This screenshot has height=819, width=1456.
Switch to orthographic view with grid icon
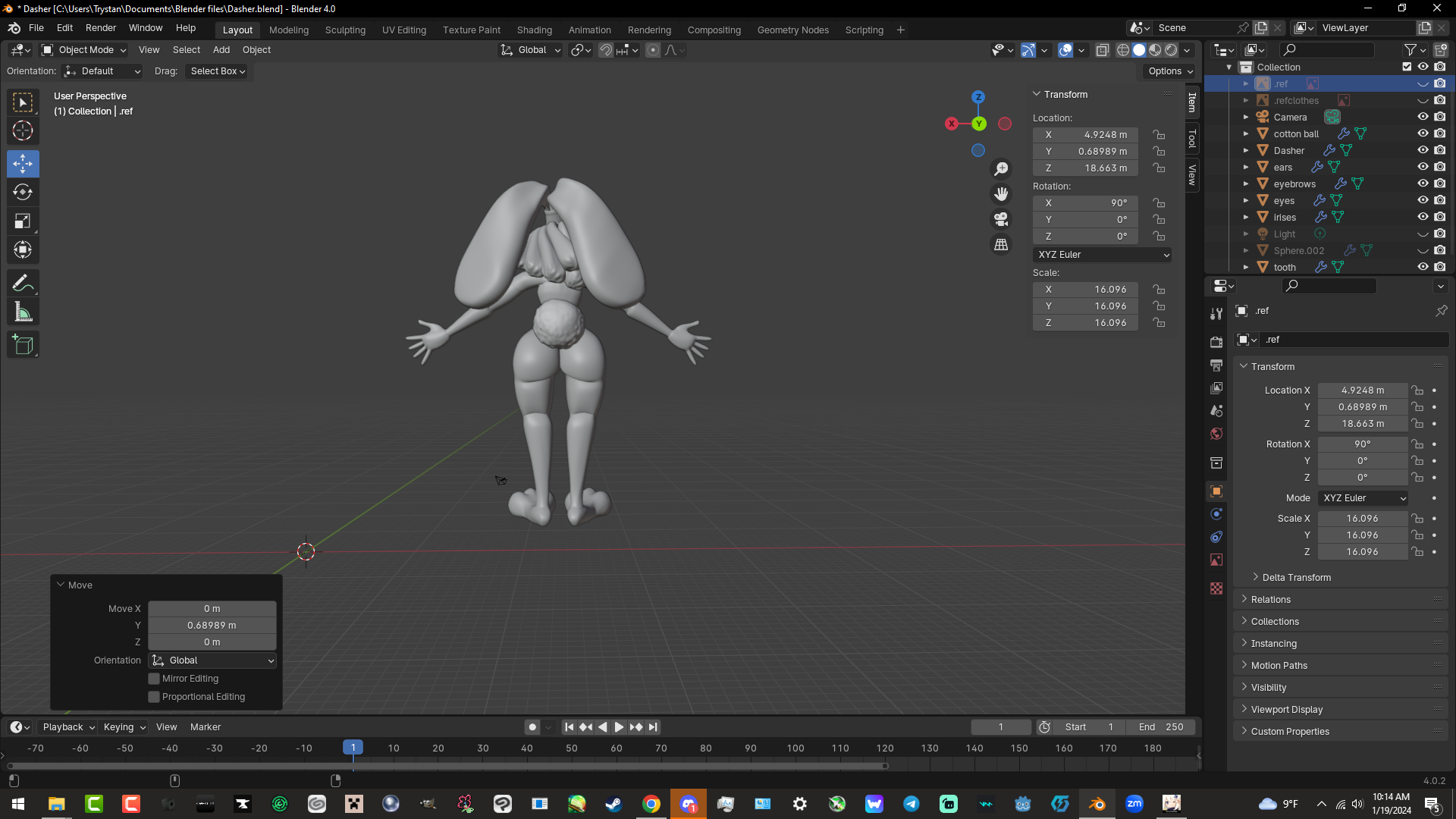click(1001, 245)
